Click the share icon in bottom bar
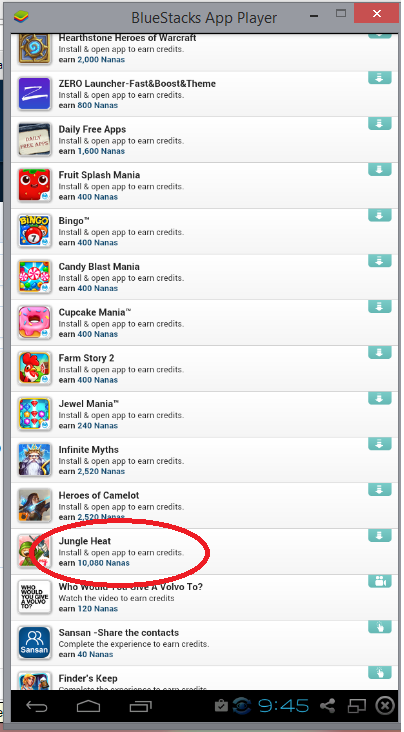The image size is (404, 732). tap(328, 706)
